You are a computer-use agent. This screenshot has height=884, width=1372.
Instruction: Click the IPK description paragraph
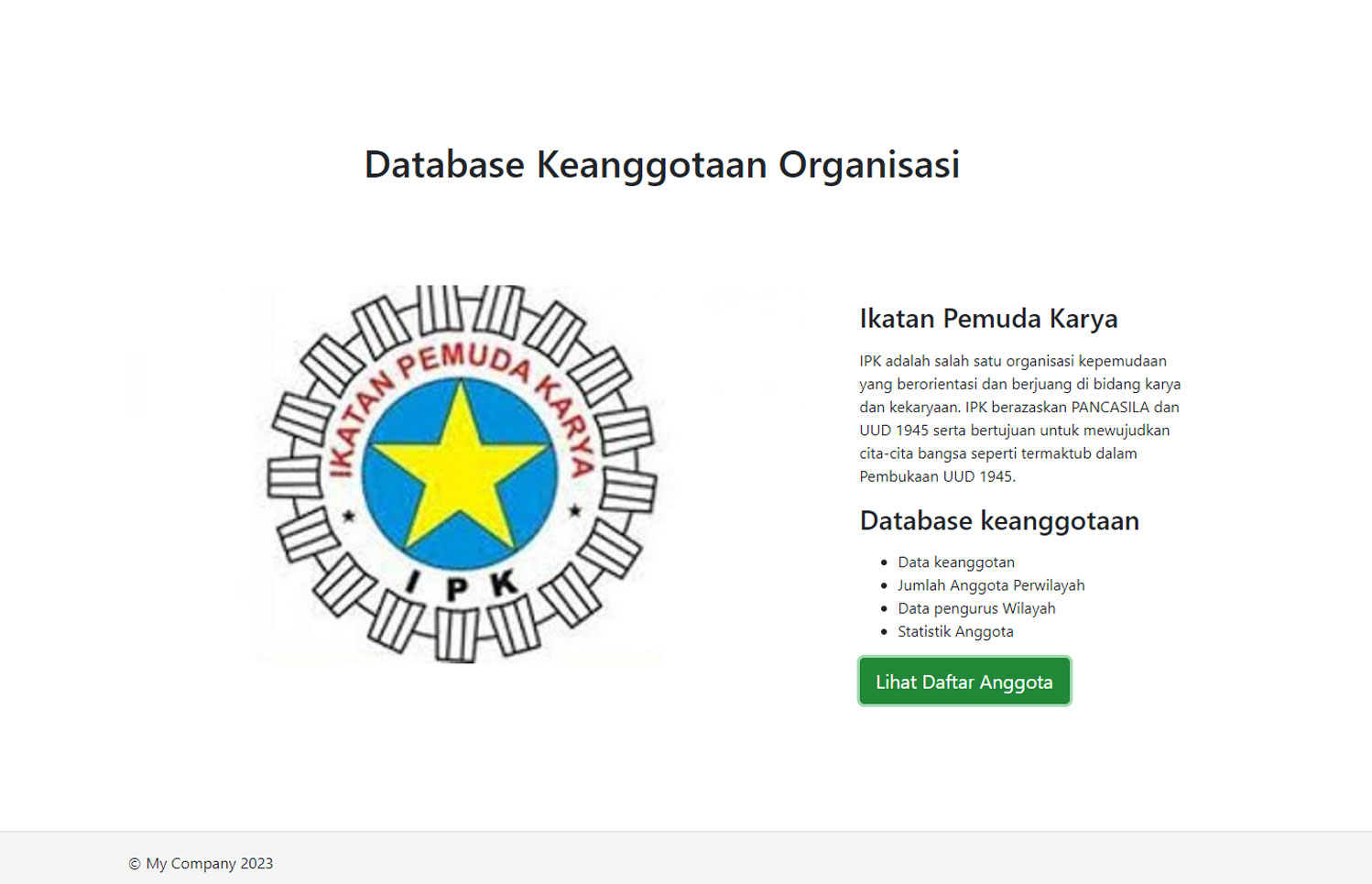1019,419
